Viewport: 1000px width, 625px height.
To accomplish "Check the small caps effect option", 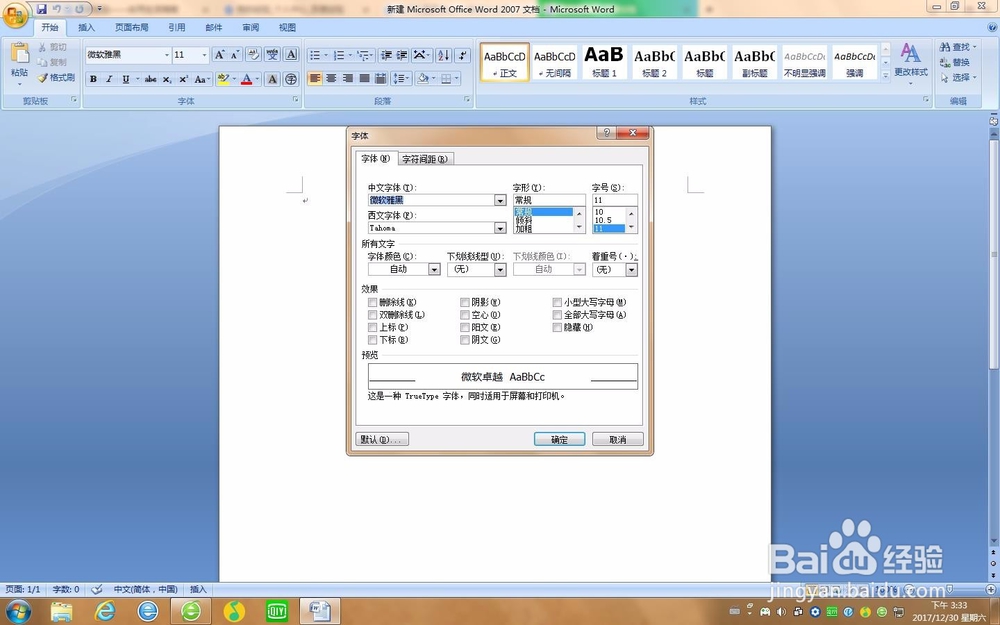I will (557, 302).
